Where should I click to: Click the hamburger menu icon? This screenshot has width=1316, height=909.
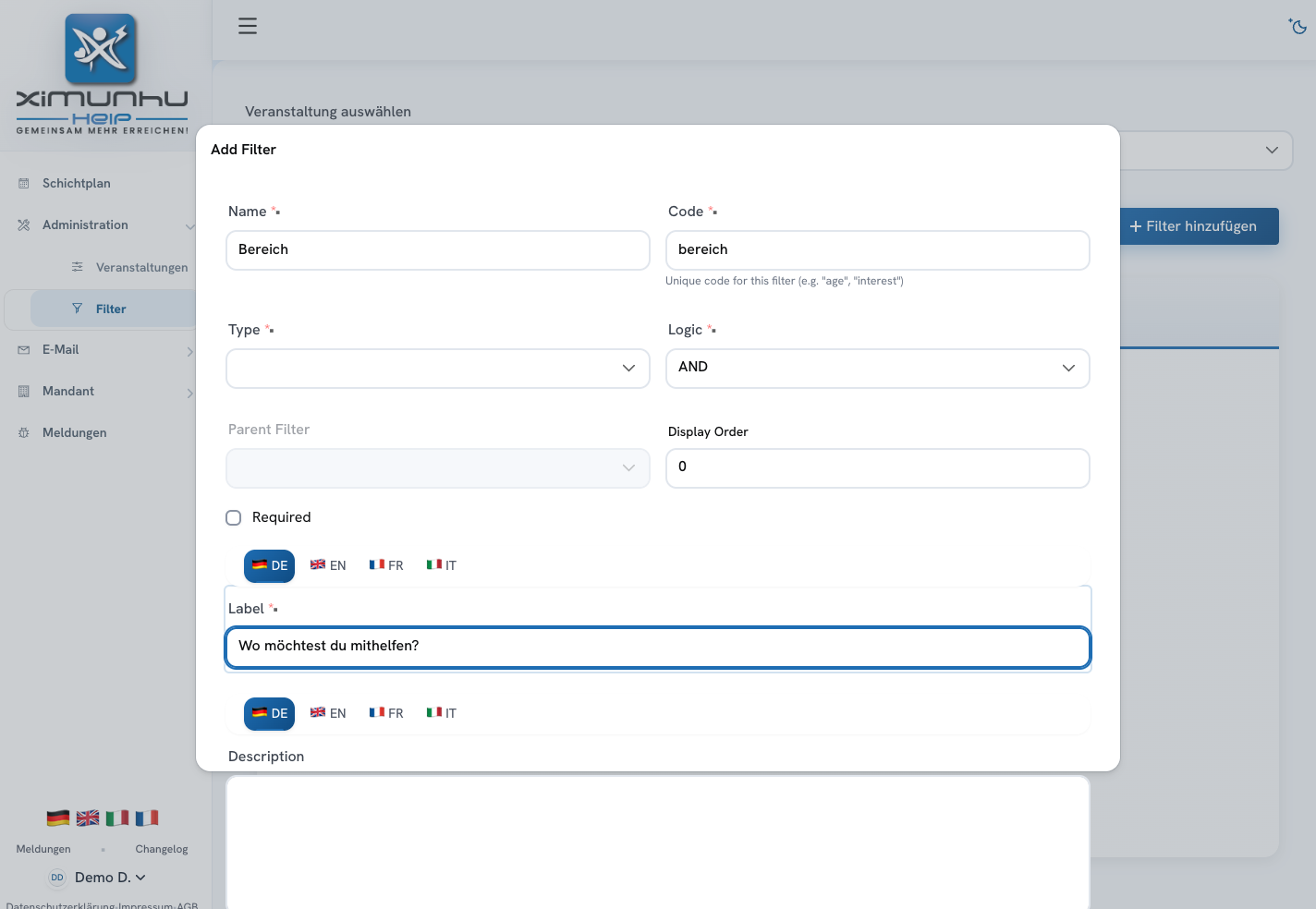pyautogui.click(x=248, y=26)
